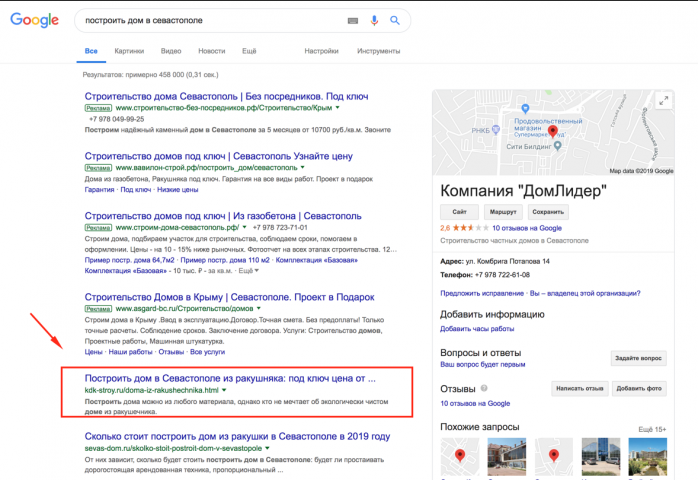This screenshot has height=480, width=698.
Task: Open ad 'Строительство домов под ключ | Из газобетона'
Action: coord(223,216)
